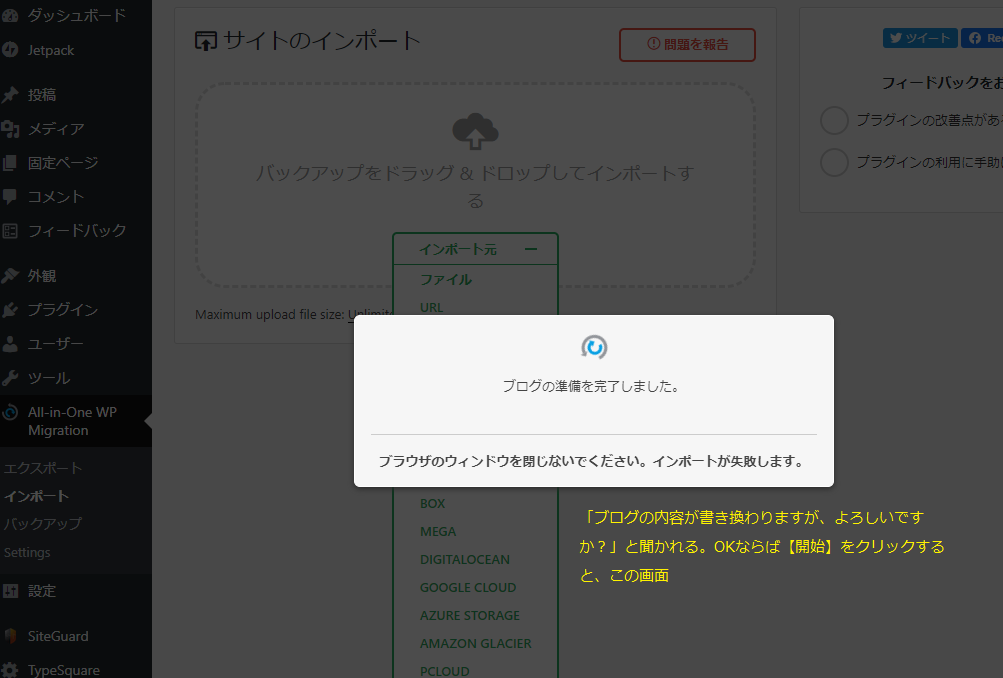
Task: Click the pushpin icon beside 投稿
Action: pos(10,95)
